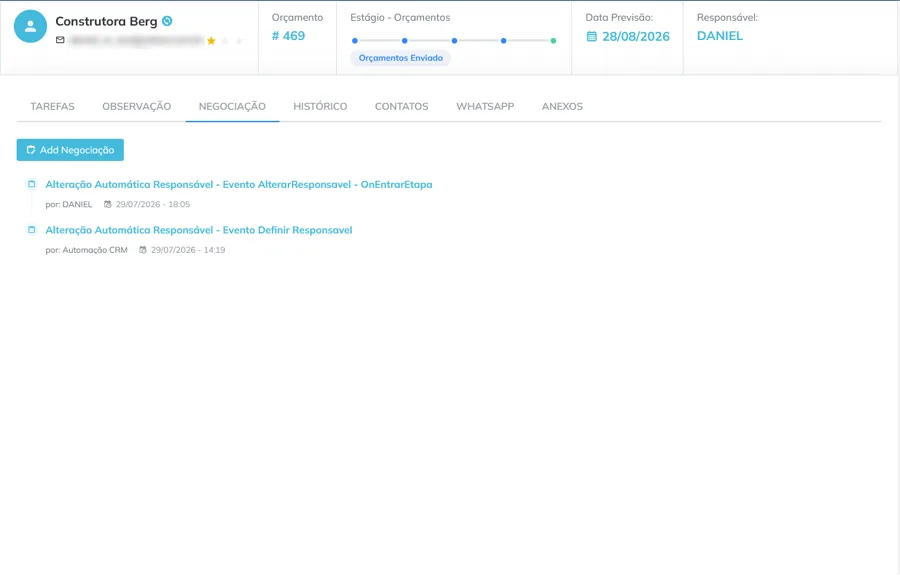Image resolution: width=900 pixels, height=576 pixels.
Task: Select the green final stage dot
Action: coord(553,41)
